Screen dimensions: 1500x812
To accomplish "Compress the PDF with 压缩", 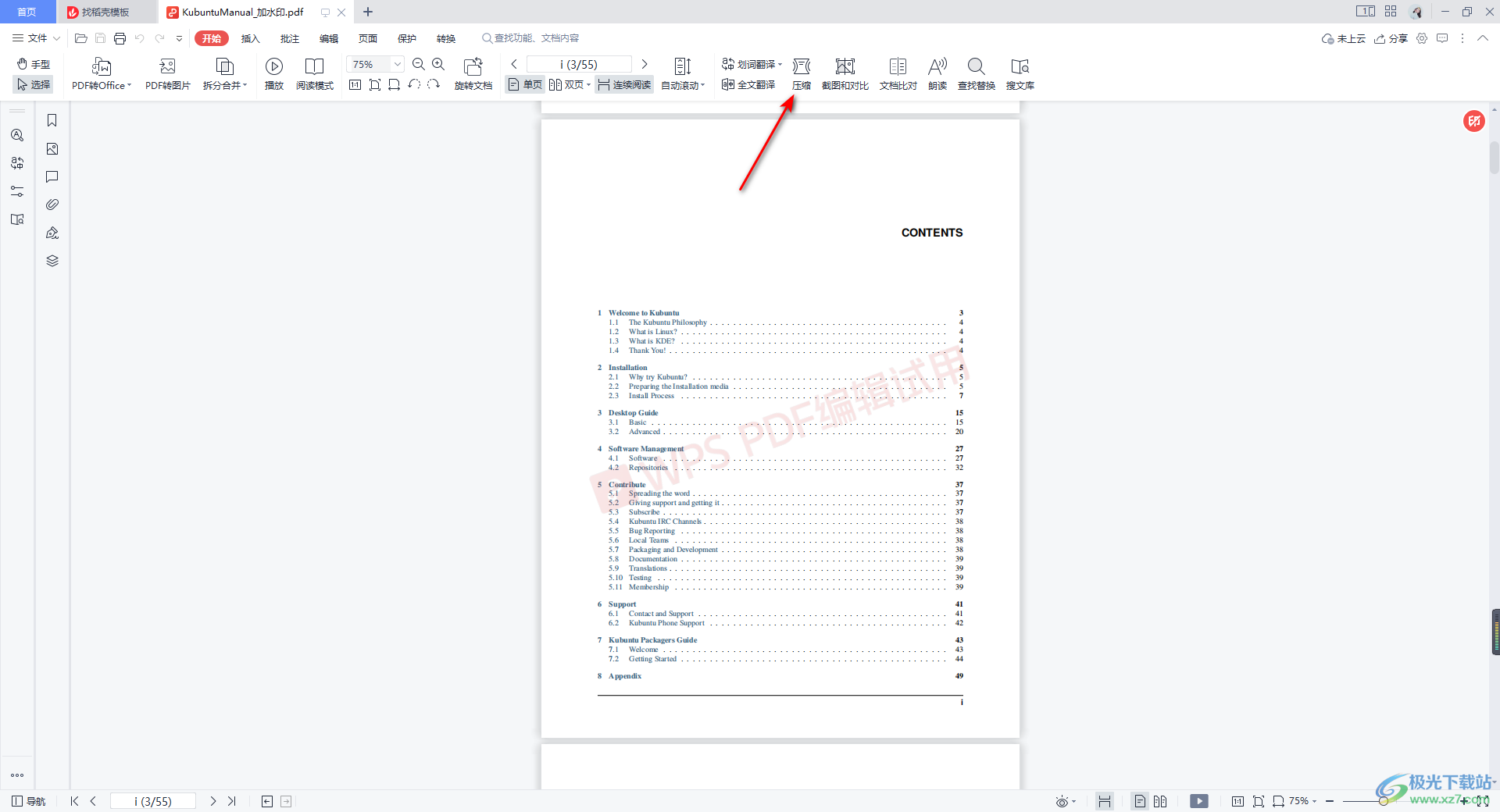I will (802, 74).
